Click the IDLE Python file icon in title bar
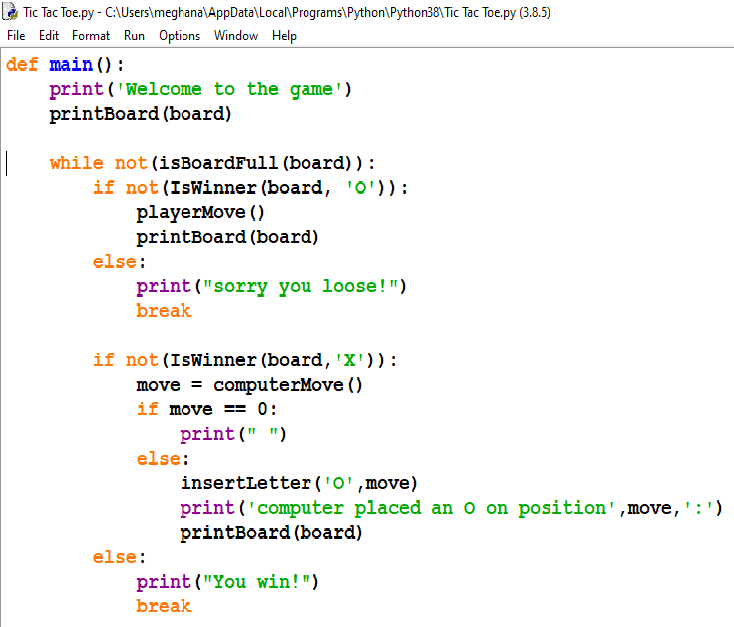 click(10, 12)
